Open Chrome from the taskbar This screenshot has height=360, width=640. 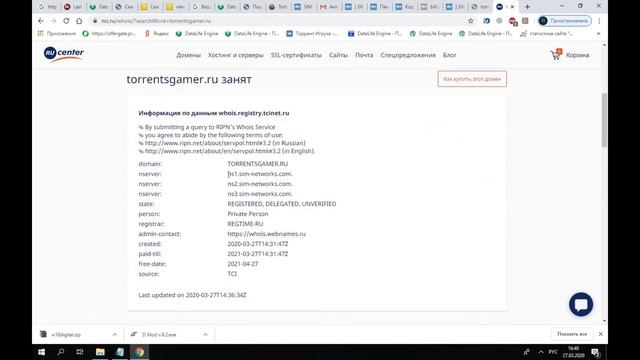tap(140, 352)
